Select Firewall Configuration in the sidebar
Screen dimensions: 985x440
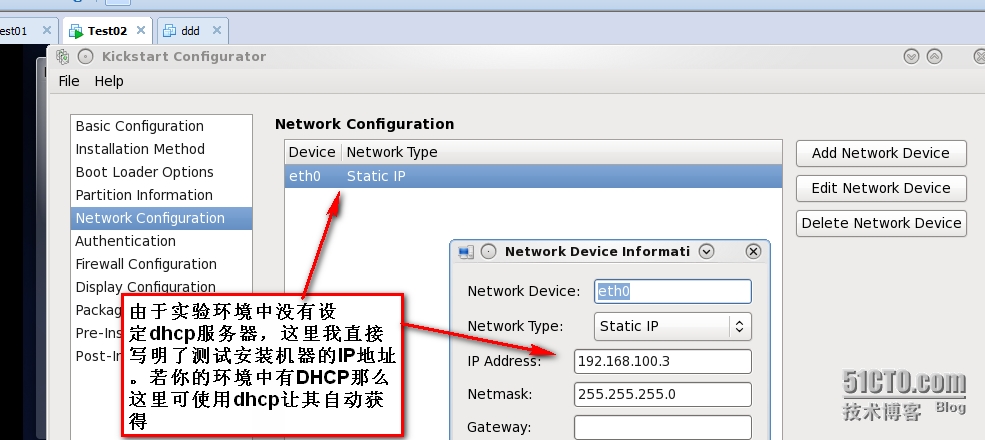[x=146, y=264]
